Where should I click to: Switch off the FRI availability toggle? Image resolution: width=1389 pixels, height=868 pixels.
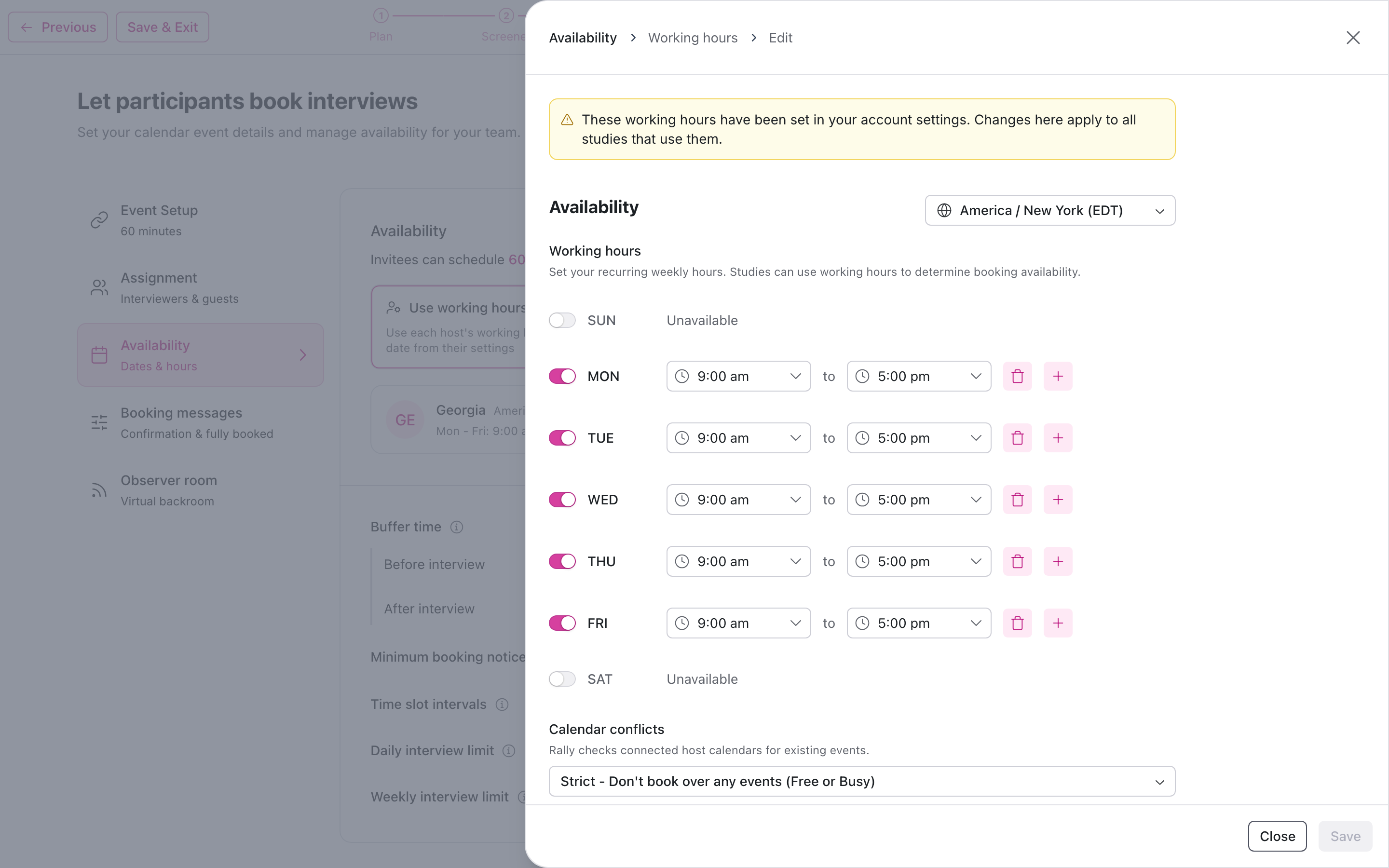562,623
